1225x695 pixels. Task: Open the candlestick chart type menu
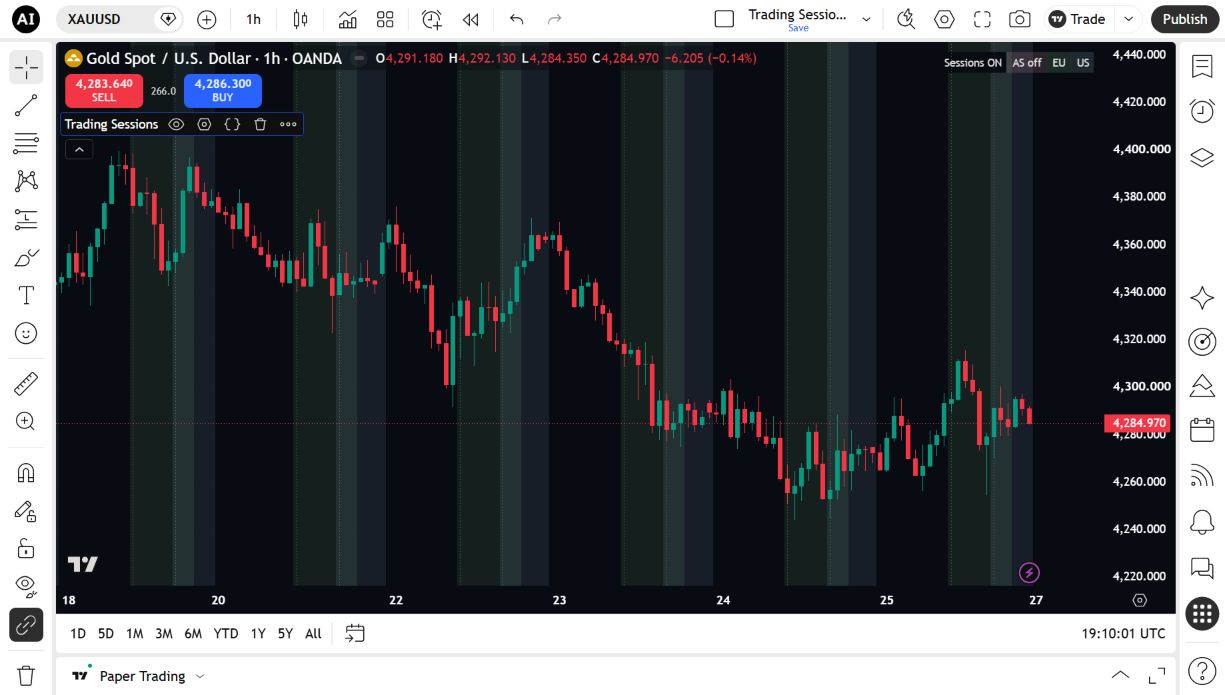[x=300, y=19]
